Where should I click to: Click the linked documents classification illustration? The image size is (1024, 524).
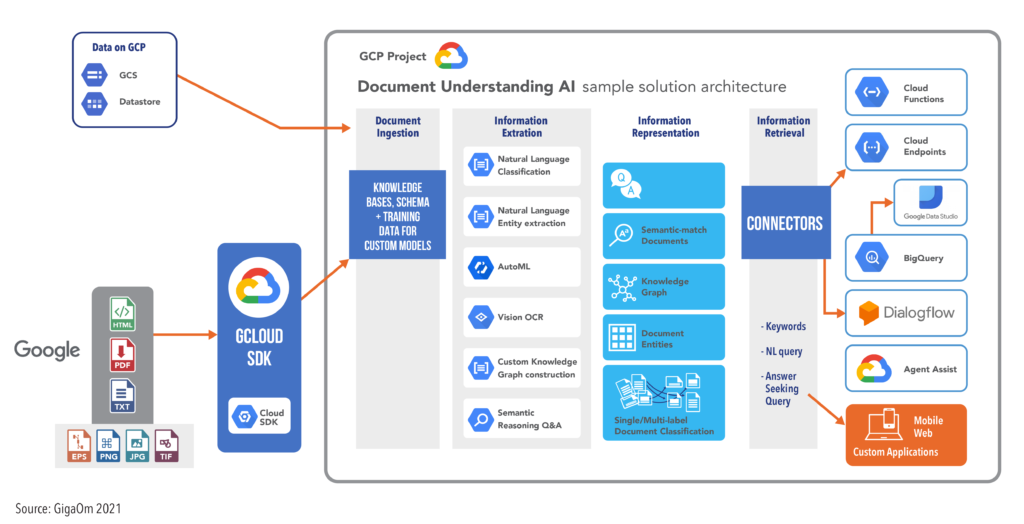tap(659, 392)
